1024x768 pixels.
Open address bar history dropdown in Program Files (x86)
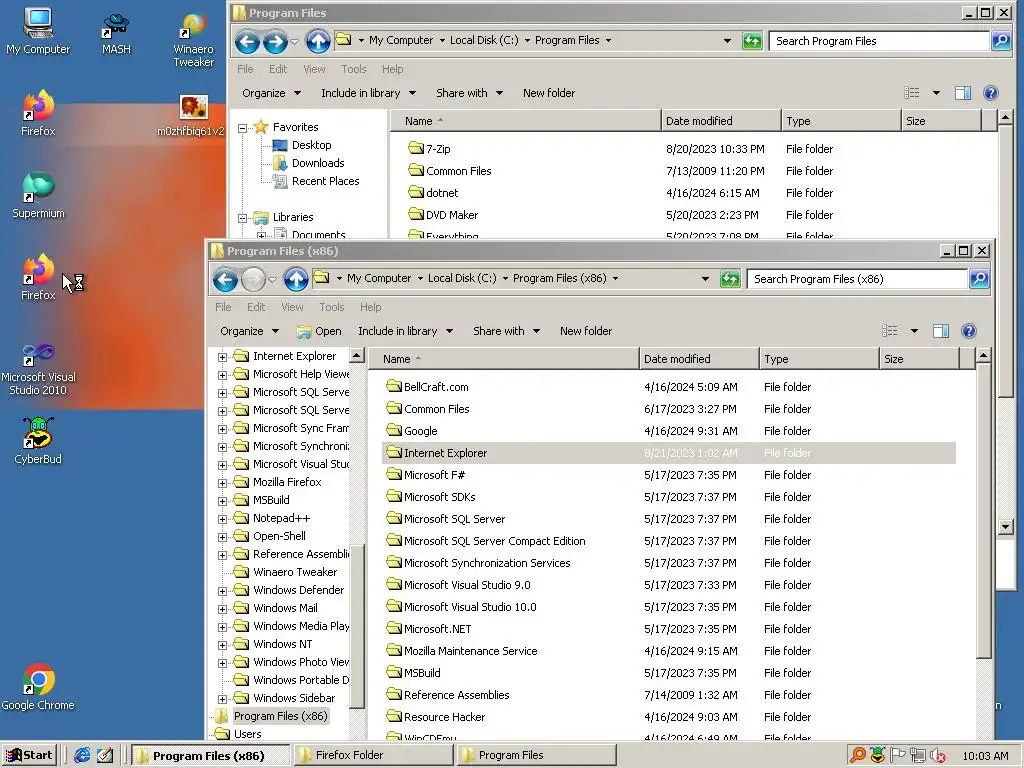click(x=705, y=279)
